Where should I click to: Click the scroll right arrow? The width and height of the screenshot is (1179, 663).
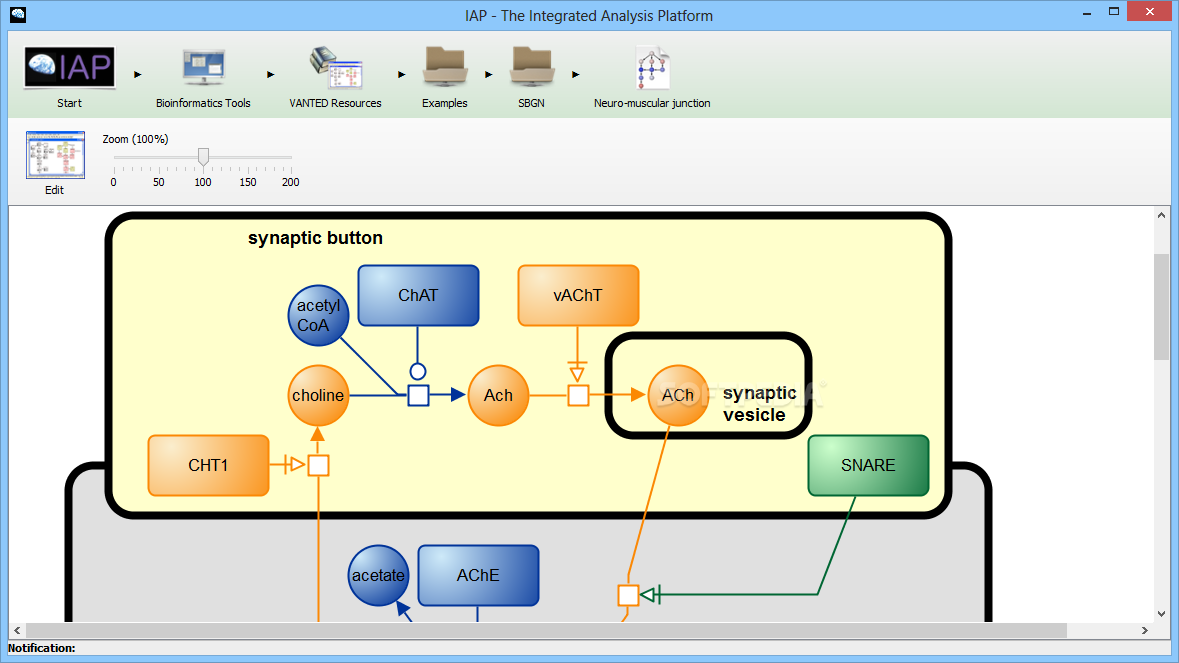pos(1145,630)
